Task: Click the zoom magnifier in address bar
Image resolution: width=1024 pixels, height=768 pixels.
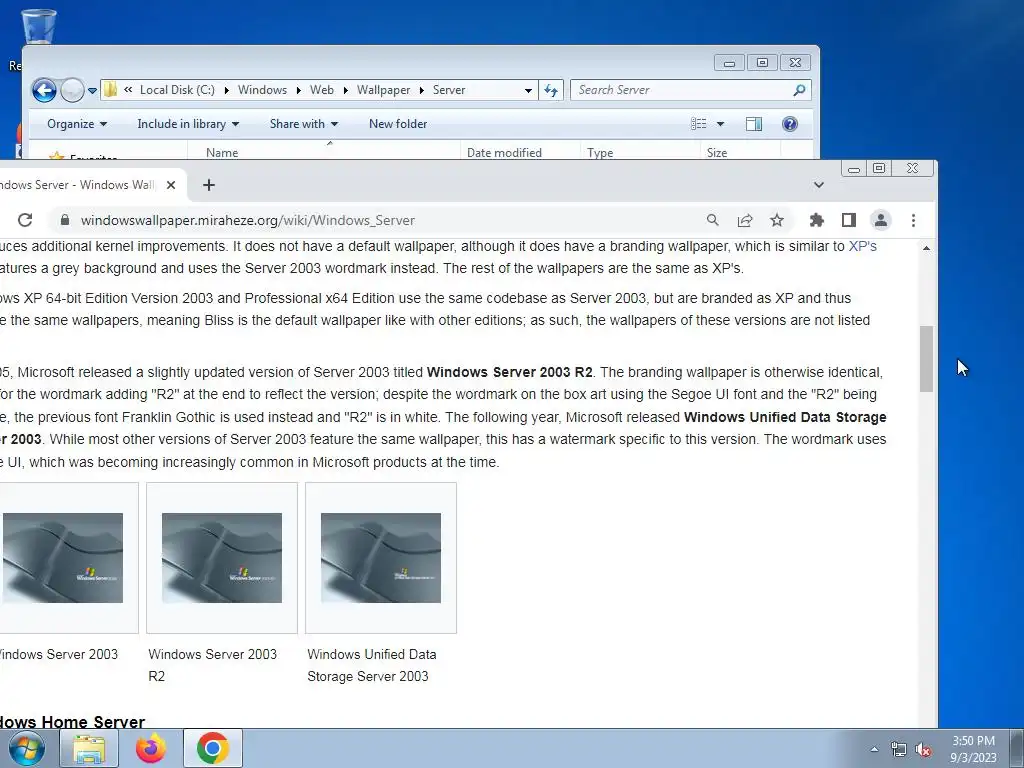Action: pos(712,220)
